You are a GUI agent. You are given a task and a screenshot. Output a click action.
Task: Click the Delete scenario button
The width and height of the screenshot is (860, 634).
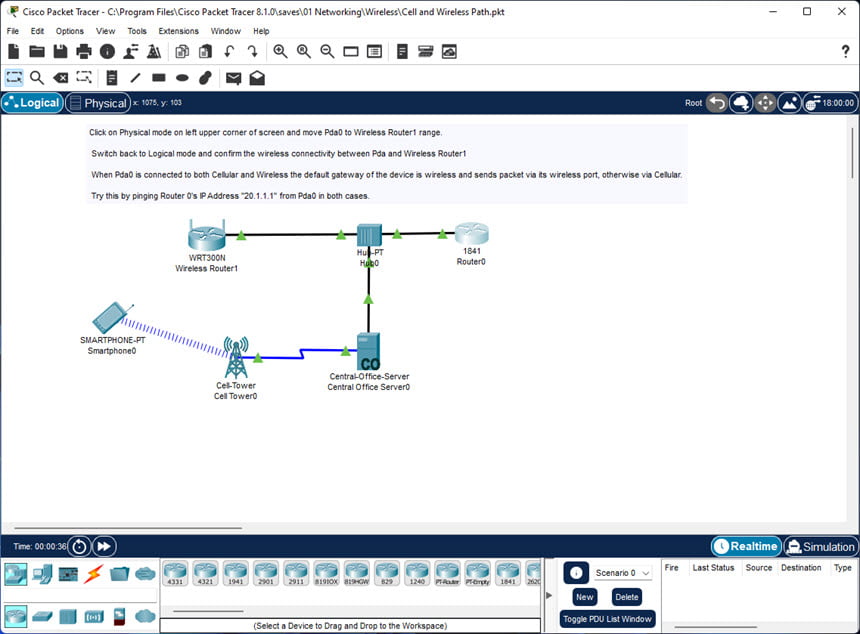click(x=627, y=597)
